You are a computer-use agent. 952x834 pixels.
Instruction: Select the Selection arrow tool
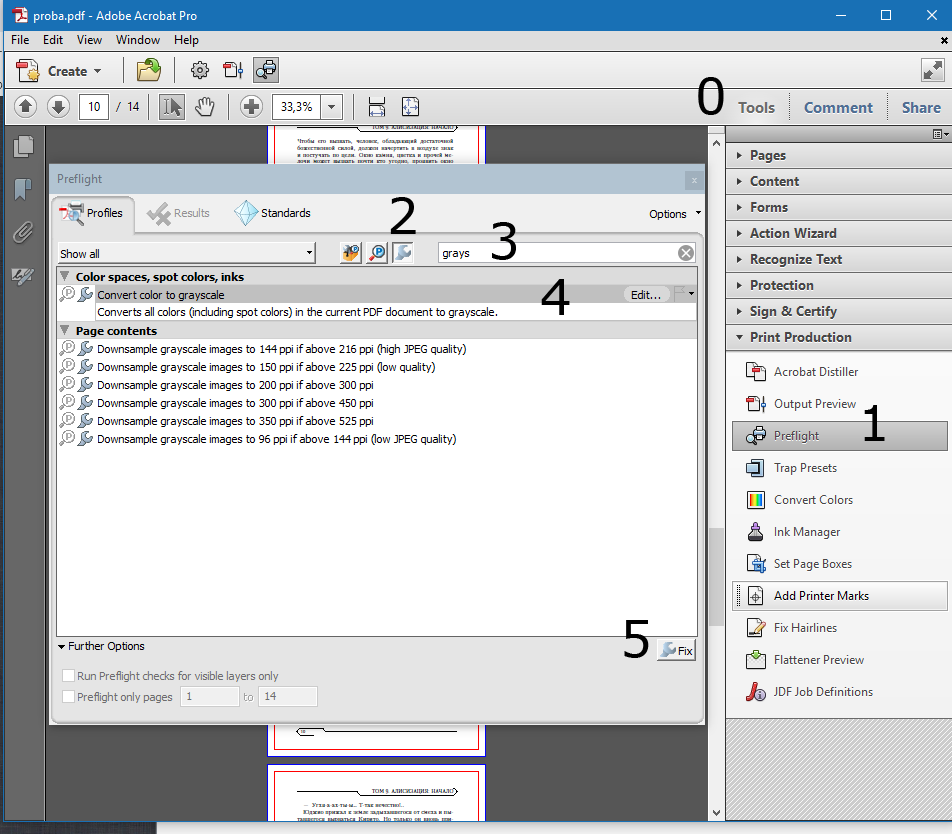(x=172, y=106)
